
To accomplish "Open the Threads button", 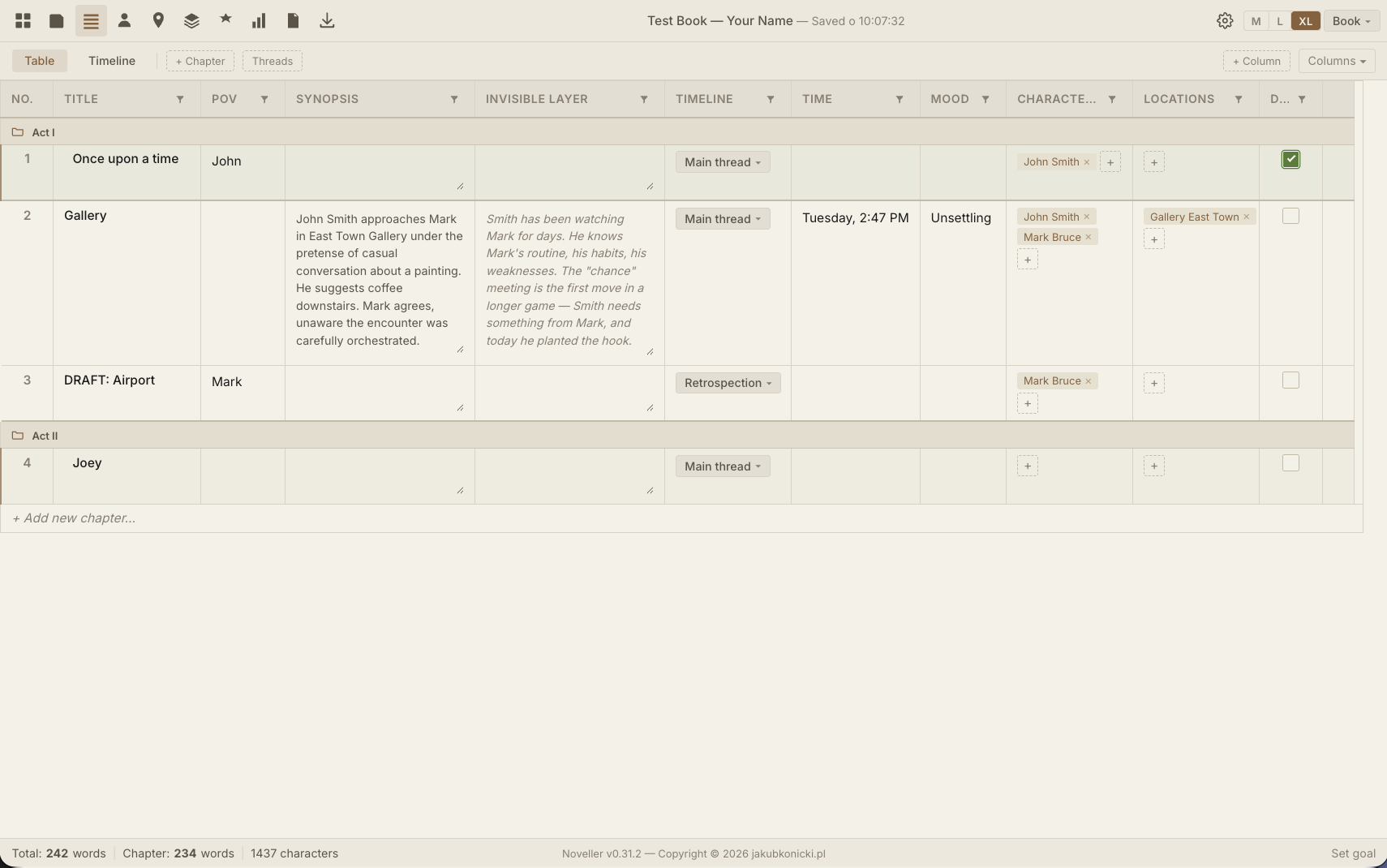I will point(273,61).
